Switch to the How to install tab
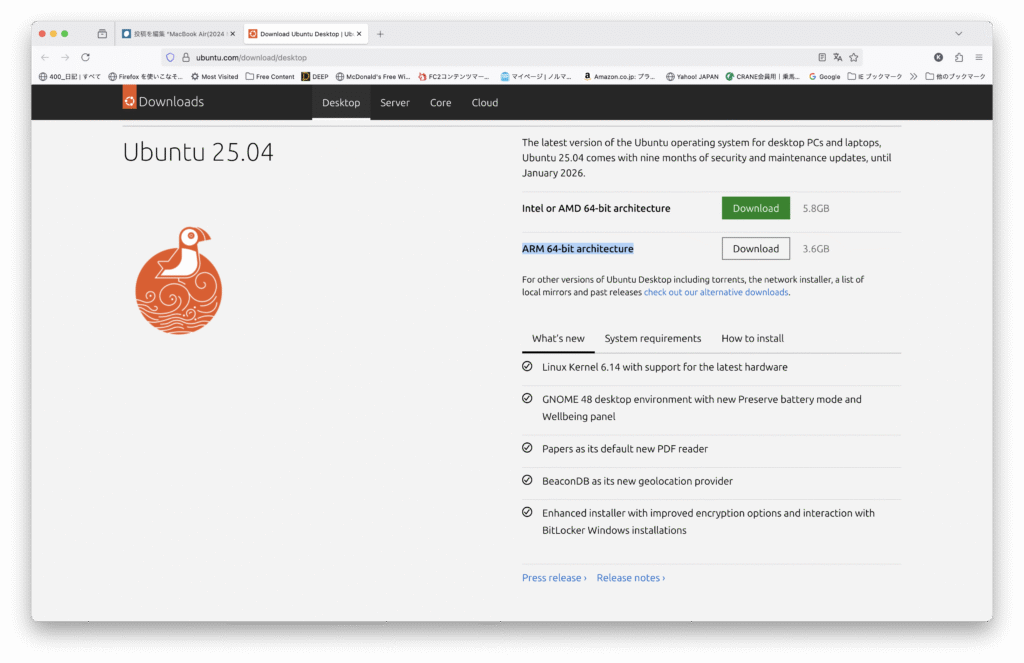The image size is (1024, 663). click(x=752, y=338)
